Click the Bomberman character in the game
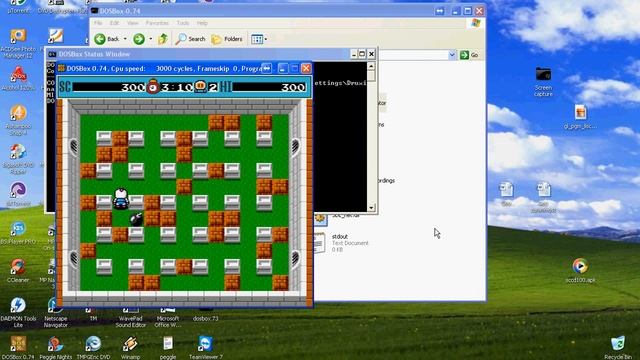The height and width of the screenshot is (360, 640). click(121, 198)
